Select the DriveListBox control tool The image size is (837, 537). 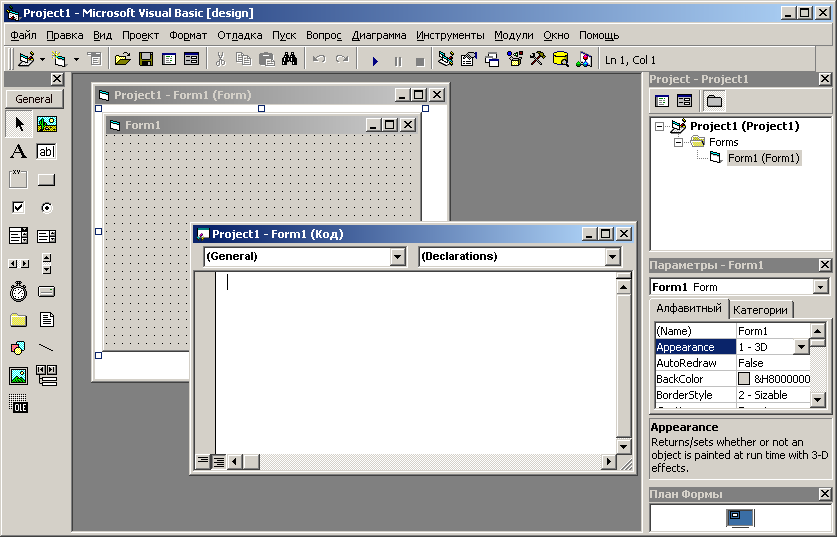pyautogui.click(x=47, y=291)
